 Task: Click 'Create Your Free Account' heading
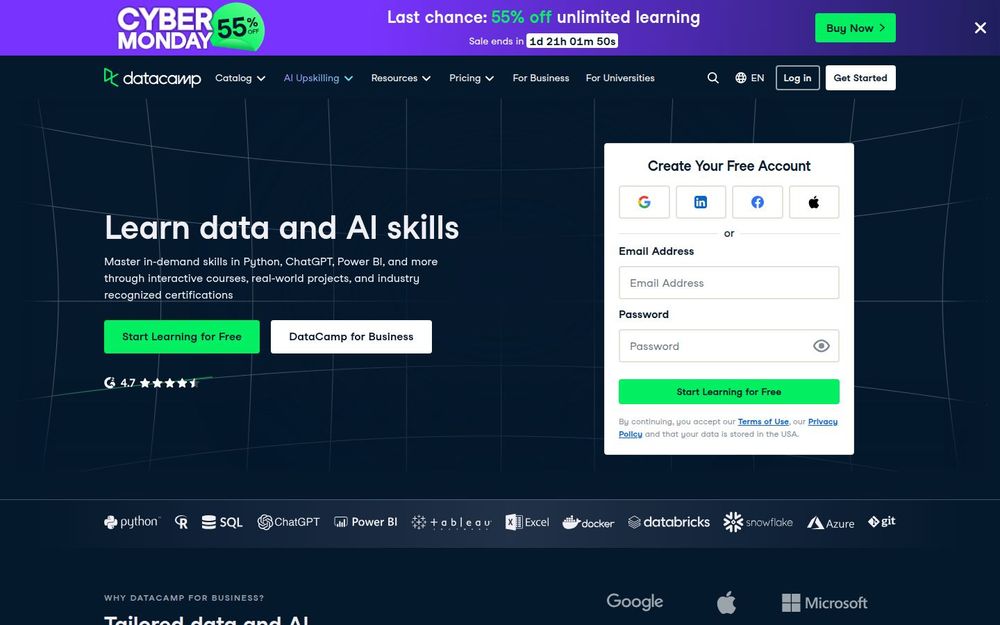click(729, 166)
